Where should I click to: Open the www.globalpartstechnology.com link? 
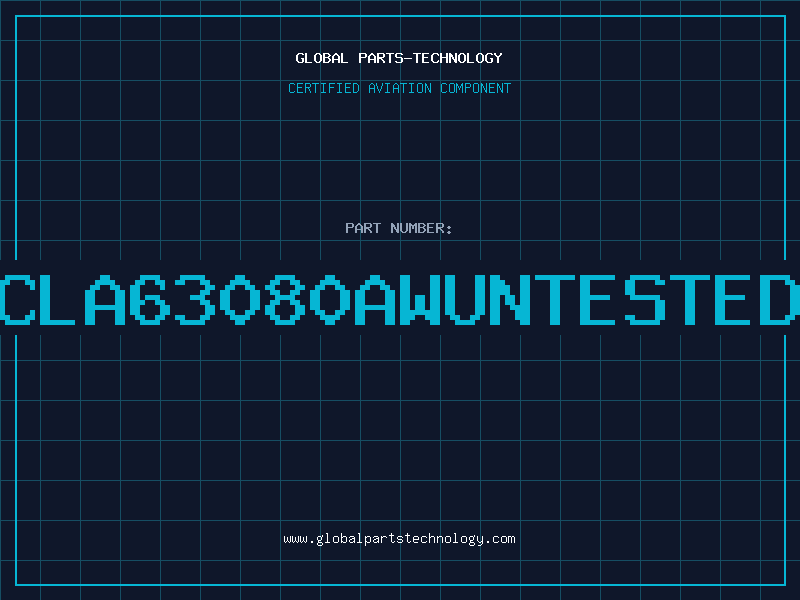coord(399,539)
